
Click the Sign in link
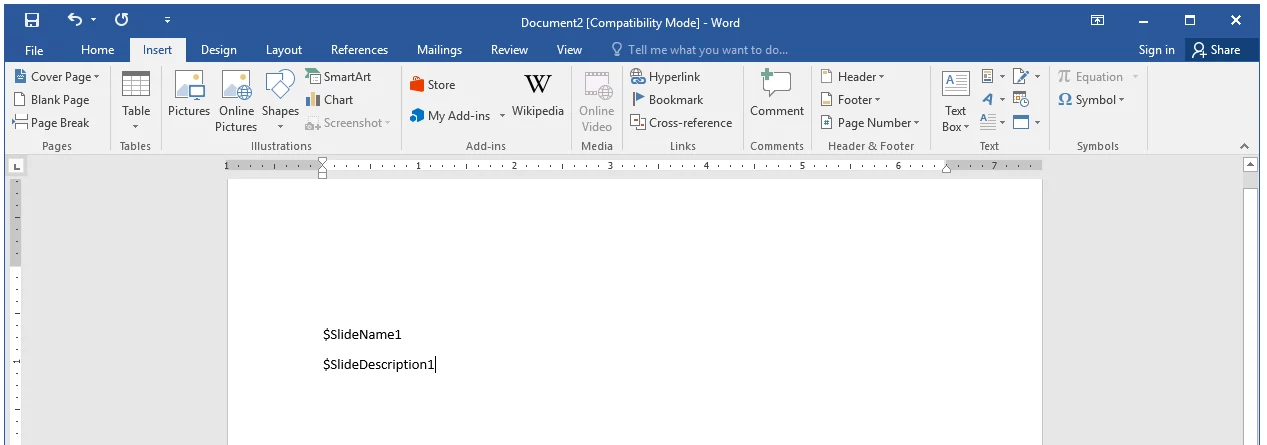point(1156,50)
